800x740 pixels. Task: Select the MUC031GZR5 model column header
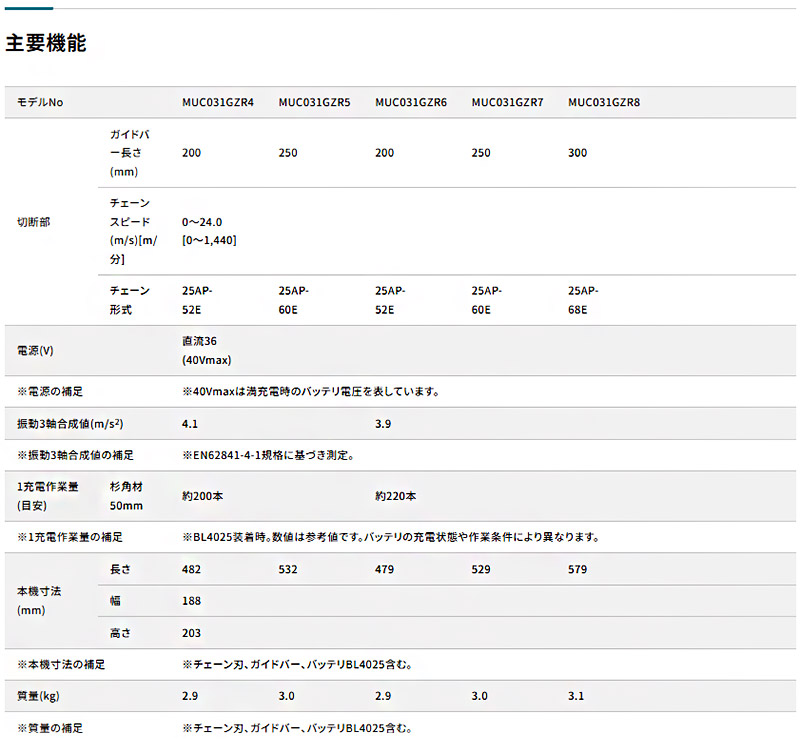click(x=314, y=102)
